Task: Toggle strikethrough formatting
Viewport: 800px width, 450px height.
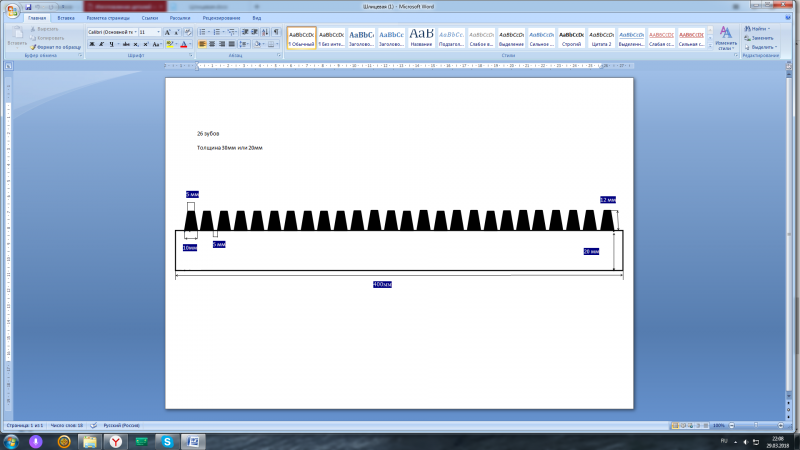Action: pos(126,44)
